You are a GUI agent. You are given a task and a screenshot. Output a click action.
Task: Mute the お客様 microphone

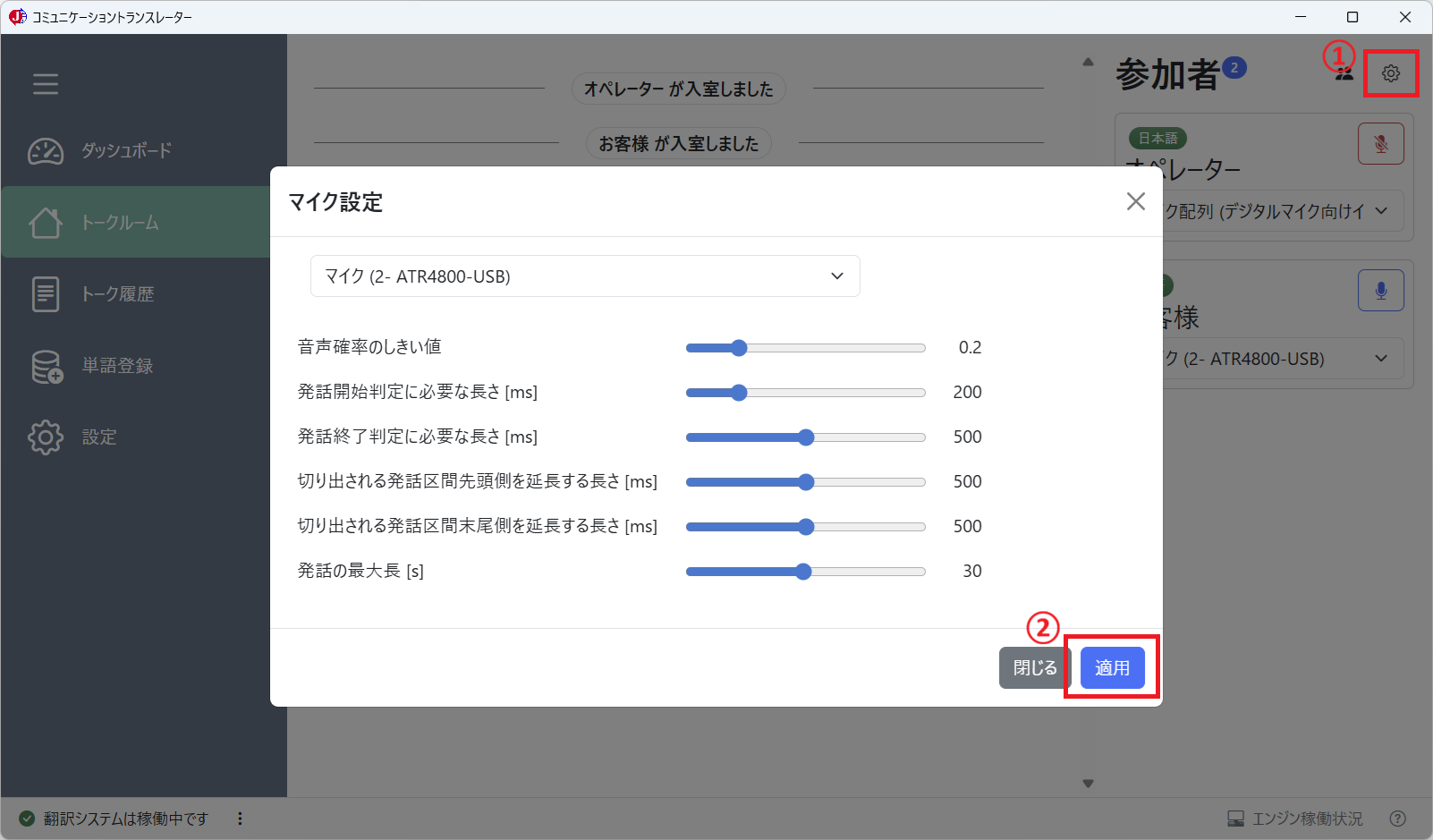pyautogui.click(x=1380, y=290)
